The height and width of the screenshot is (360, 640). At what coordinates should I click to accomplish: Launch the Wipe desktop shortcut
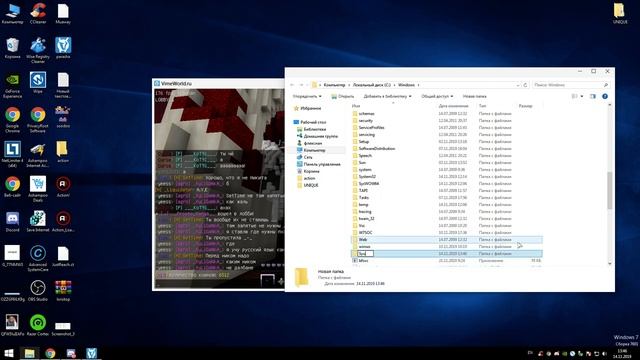[x=38, y=83]
